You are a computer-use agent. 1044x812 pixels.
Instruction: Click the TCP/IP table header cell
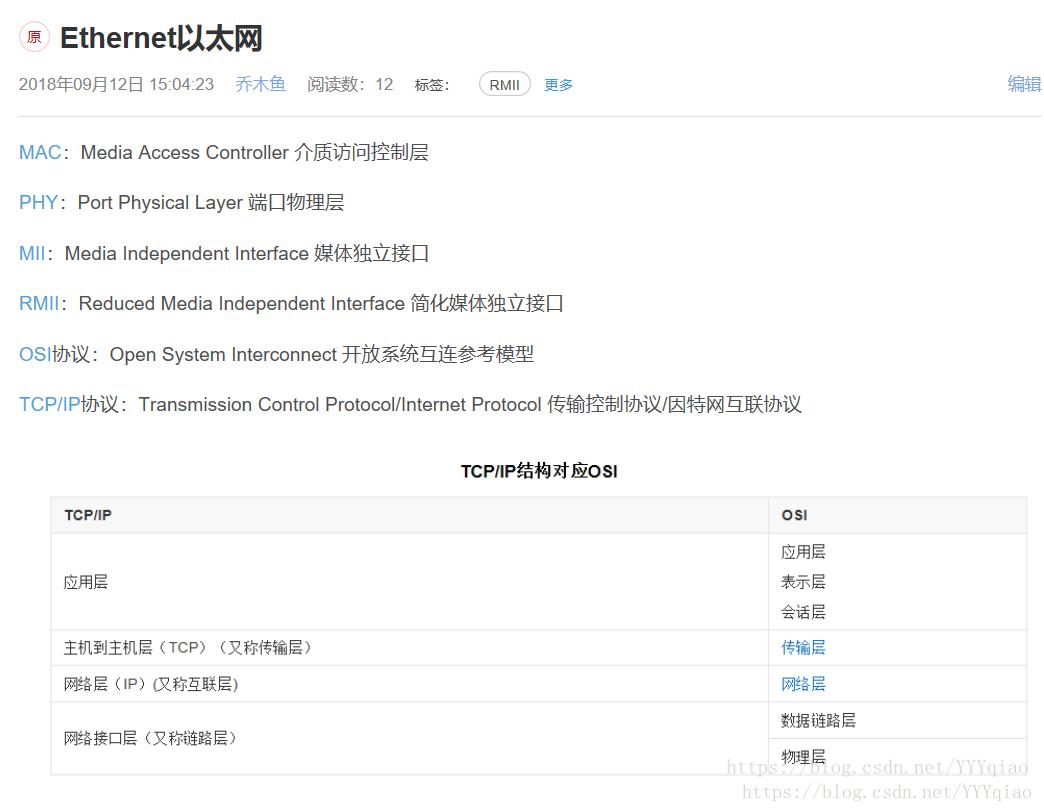click(86, 515)
